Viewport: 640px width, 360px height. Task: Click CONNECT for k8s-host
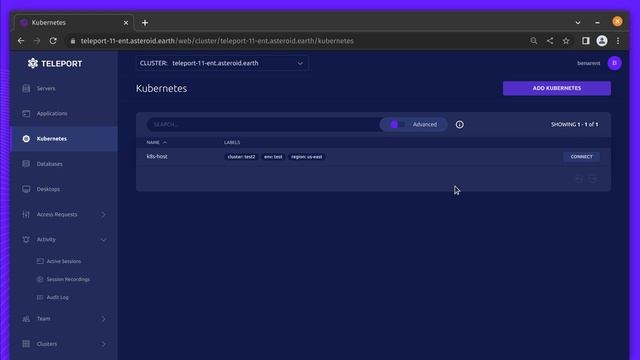click(x=581, y=157)
